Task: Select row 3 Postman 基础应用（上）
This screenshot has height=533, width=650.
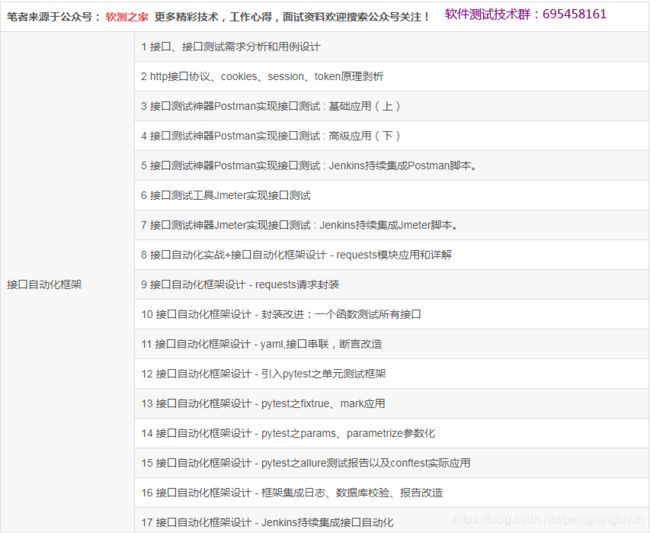Action: pyautogui.click(x=392, y=106)
